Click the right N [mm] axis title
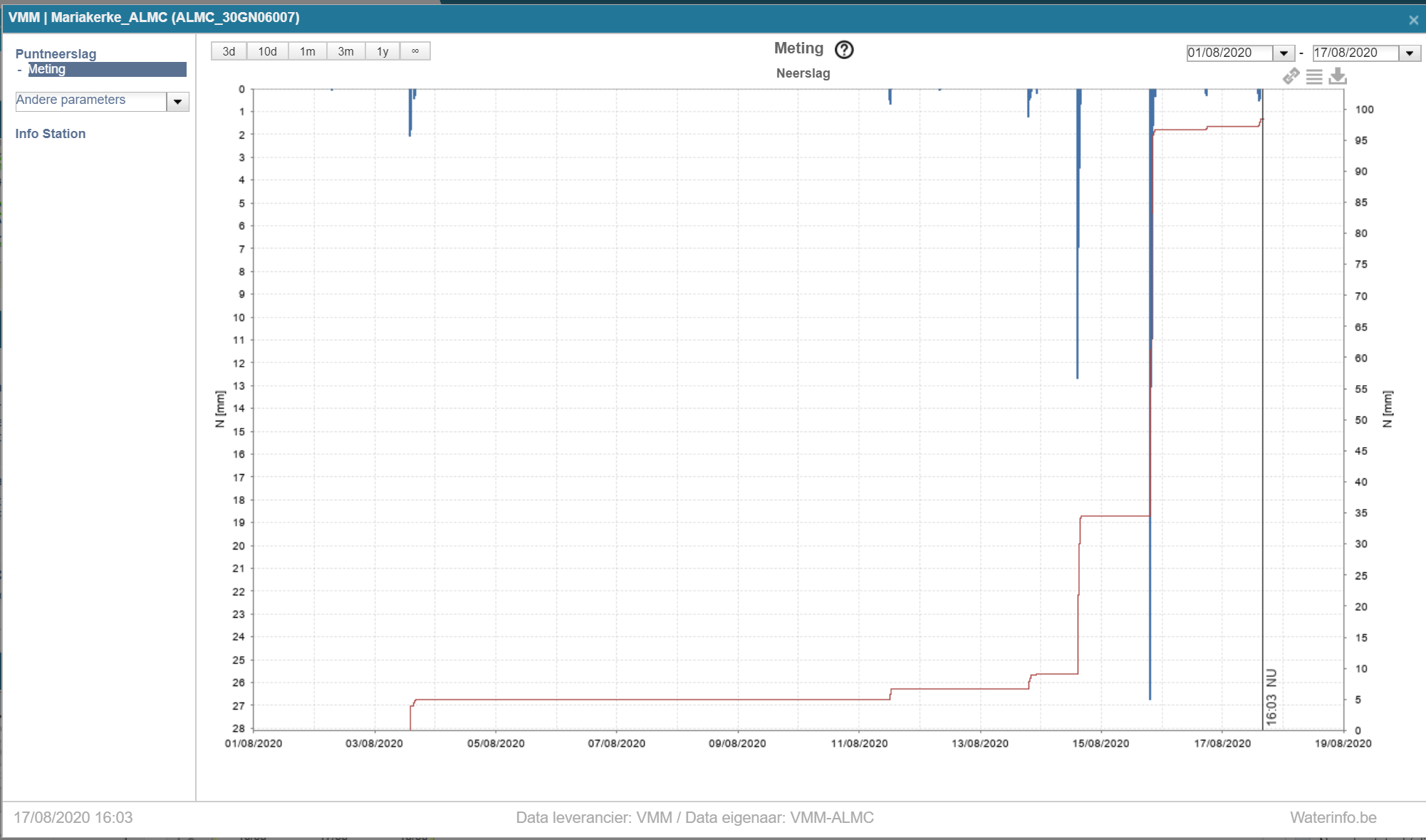This screenshot has height=840, width=1426. [x=1387, y=409]
